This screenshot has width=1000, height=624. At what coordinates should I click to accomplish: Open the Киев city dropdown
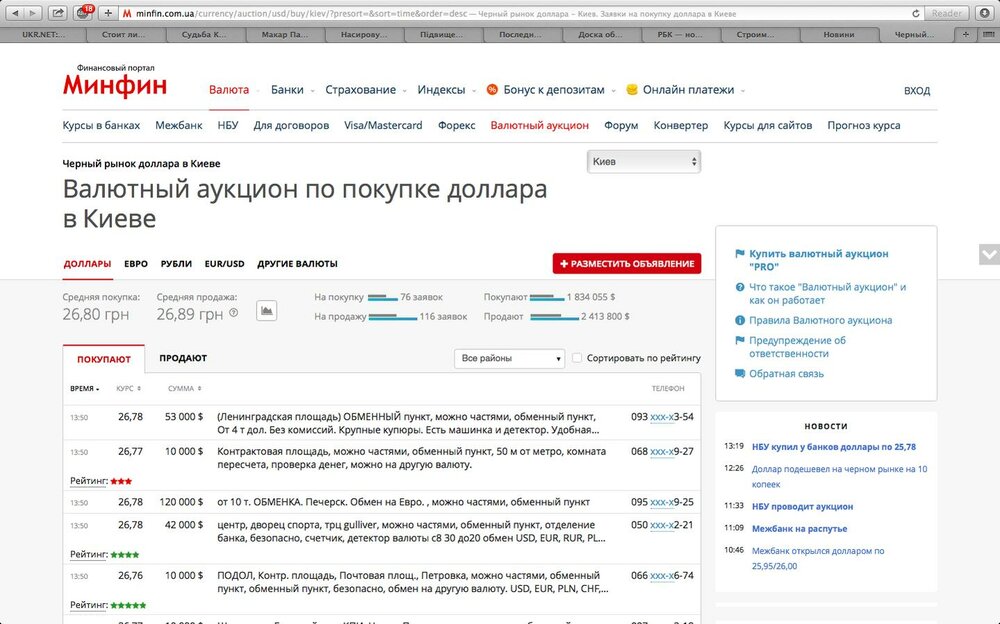click(643, 161)
